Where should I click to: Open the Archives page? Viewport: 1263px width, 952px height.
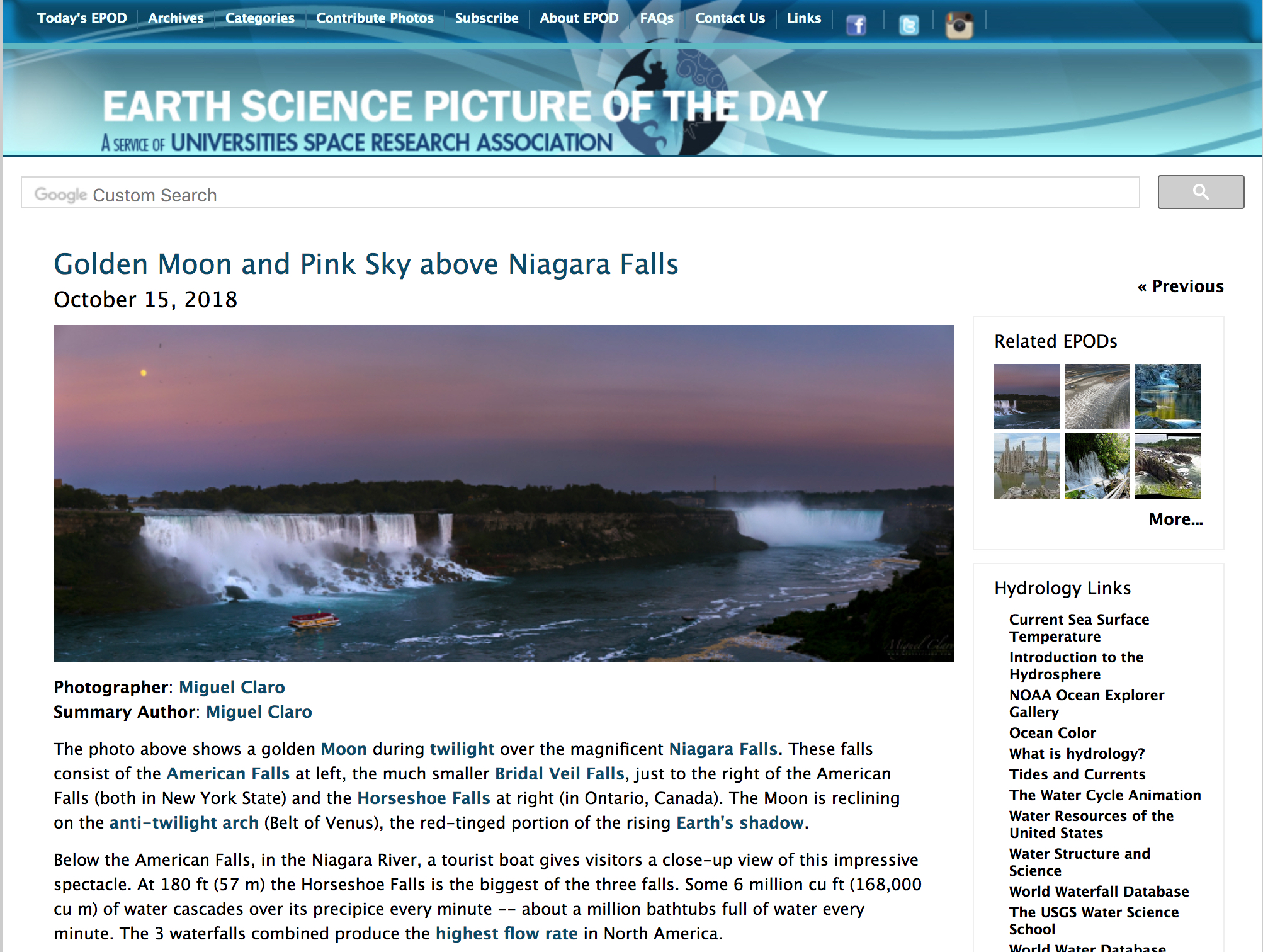click(x=176, y=18)
